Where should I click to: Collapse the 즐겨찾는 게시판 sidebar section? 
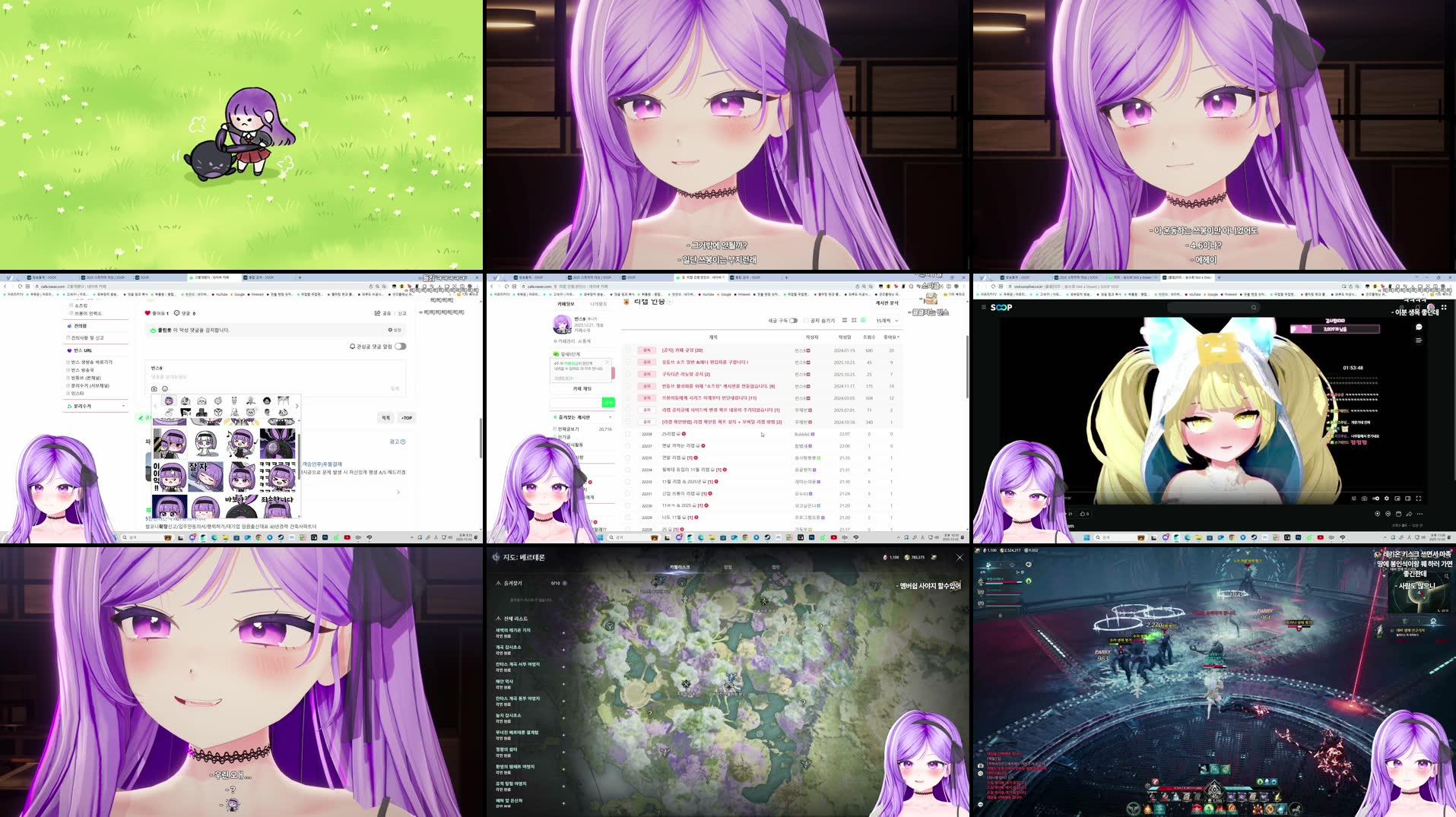611,417
